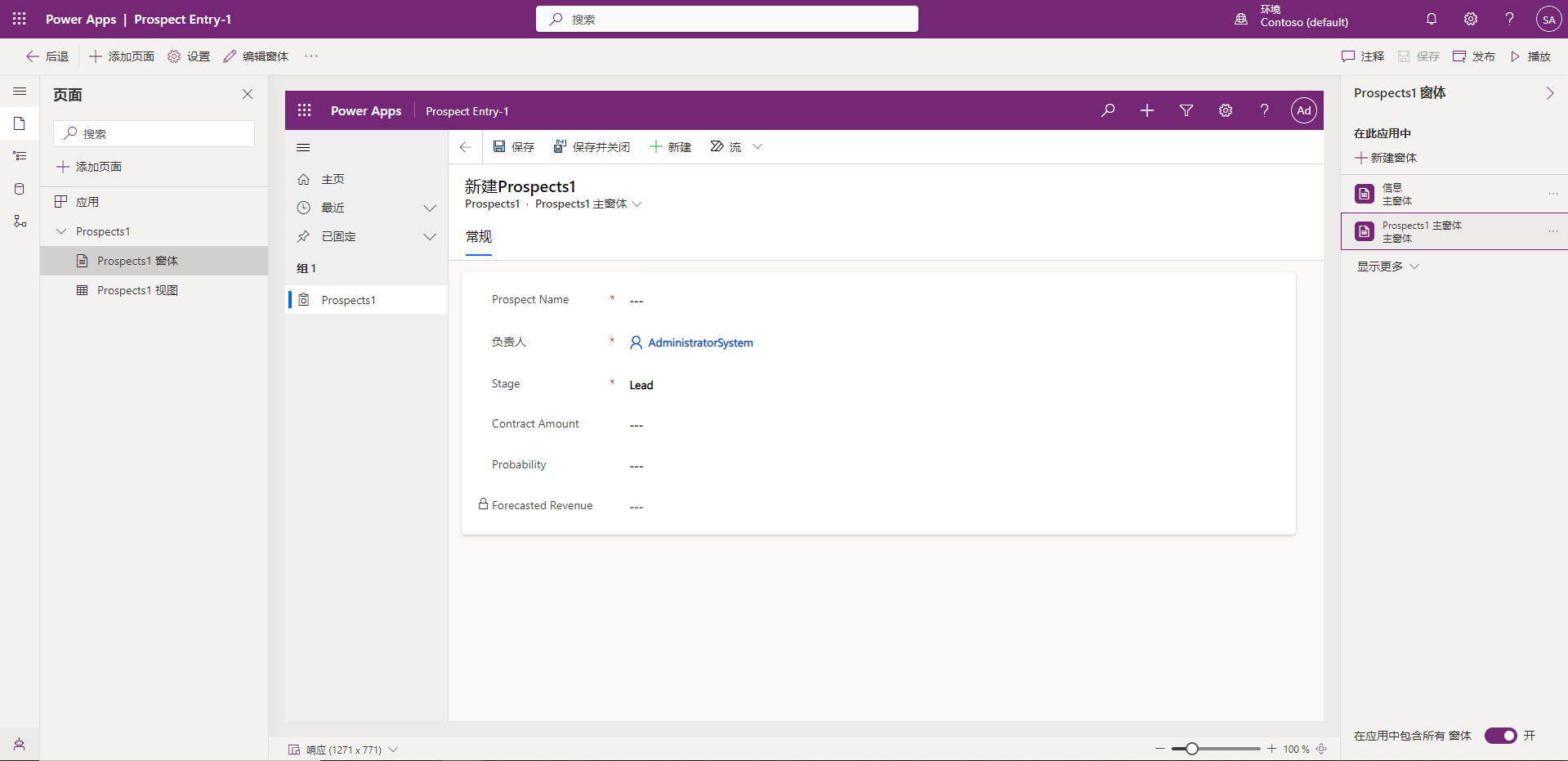Collapse the Prospects1 窗体 right pane
The image size is (1568, 761).
pyautogui.click(x=1549, y=93)
